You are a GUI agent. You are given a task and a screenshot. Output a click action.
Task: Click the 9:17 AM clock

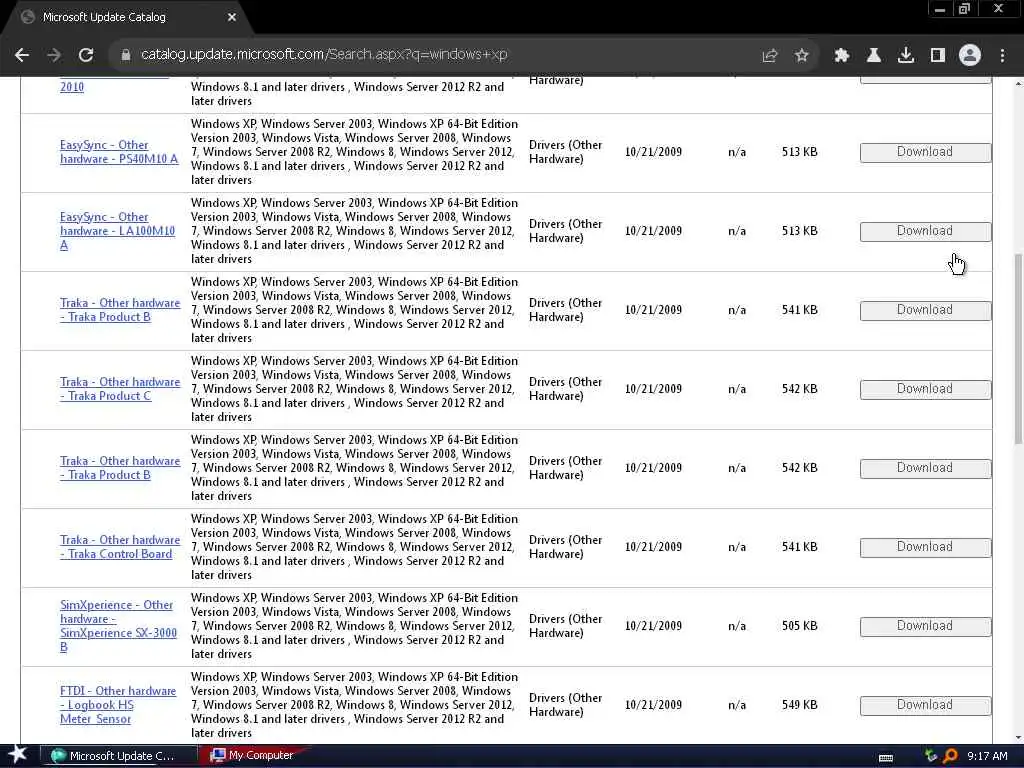[987, 756]
